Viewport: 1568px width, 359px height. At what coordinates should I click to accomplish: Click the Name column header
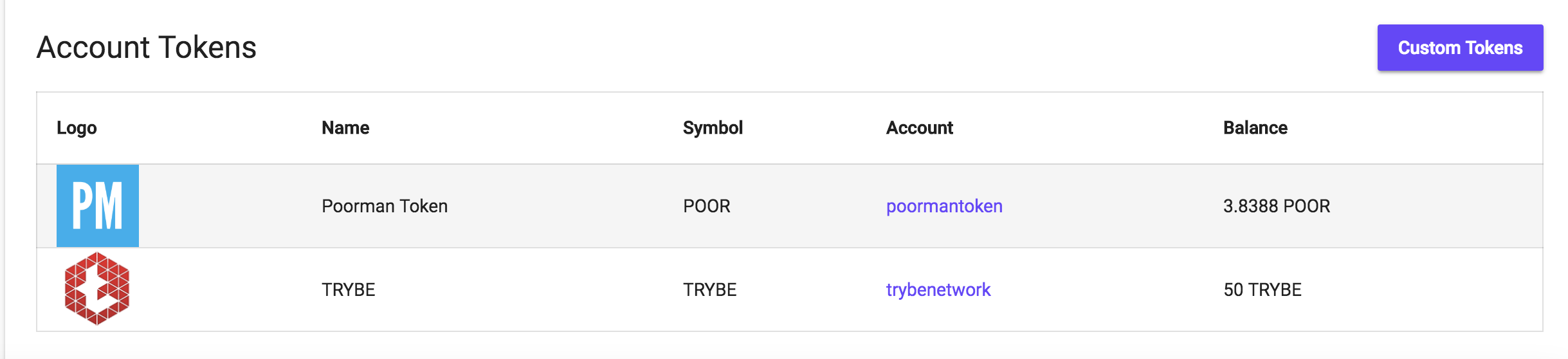point(345,127)
